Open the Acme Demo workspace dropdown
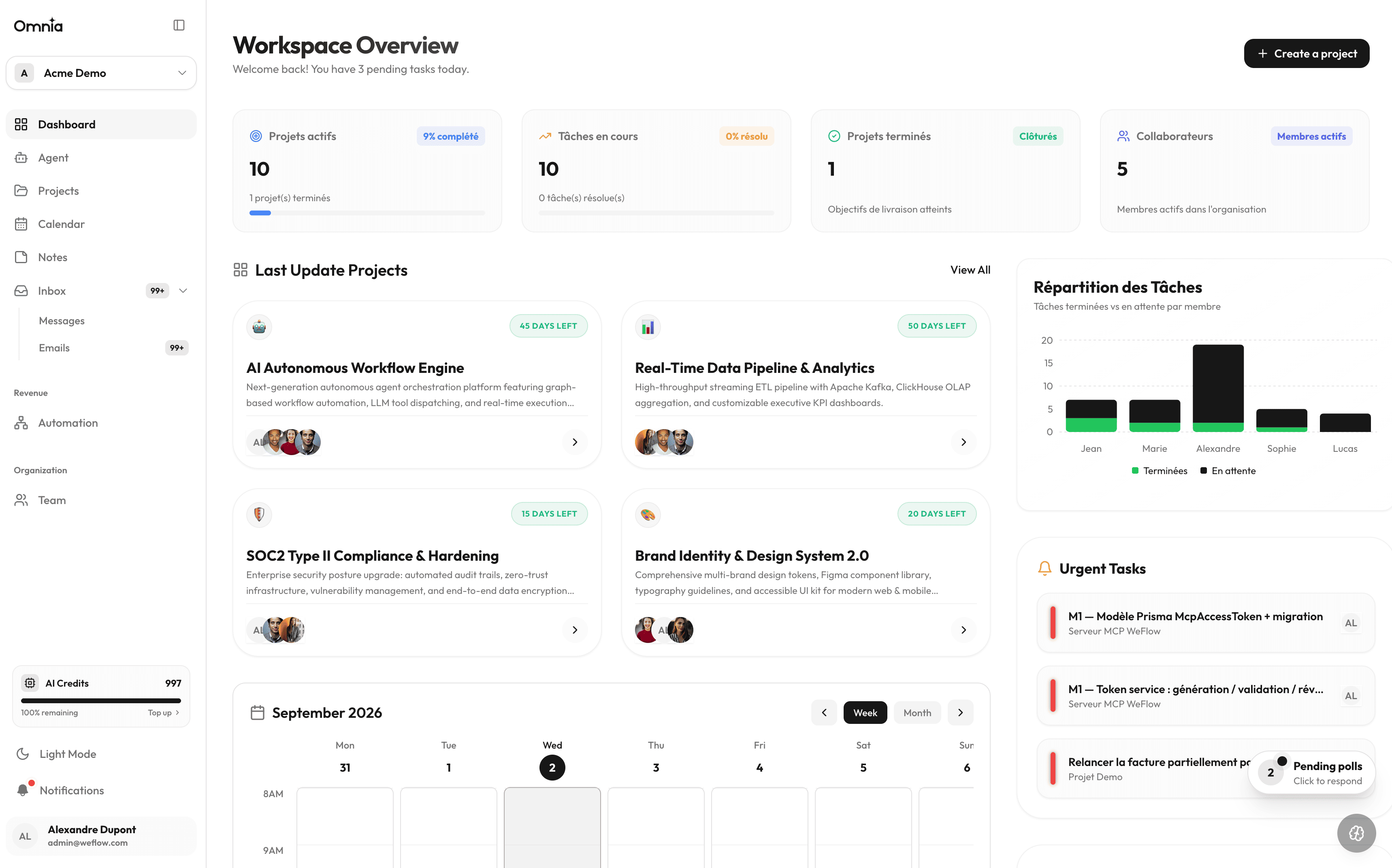 101,73
